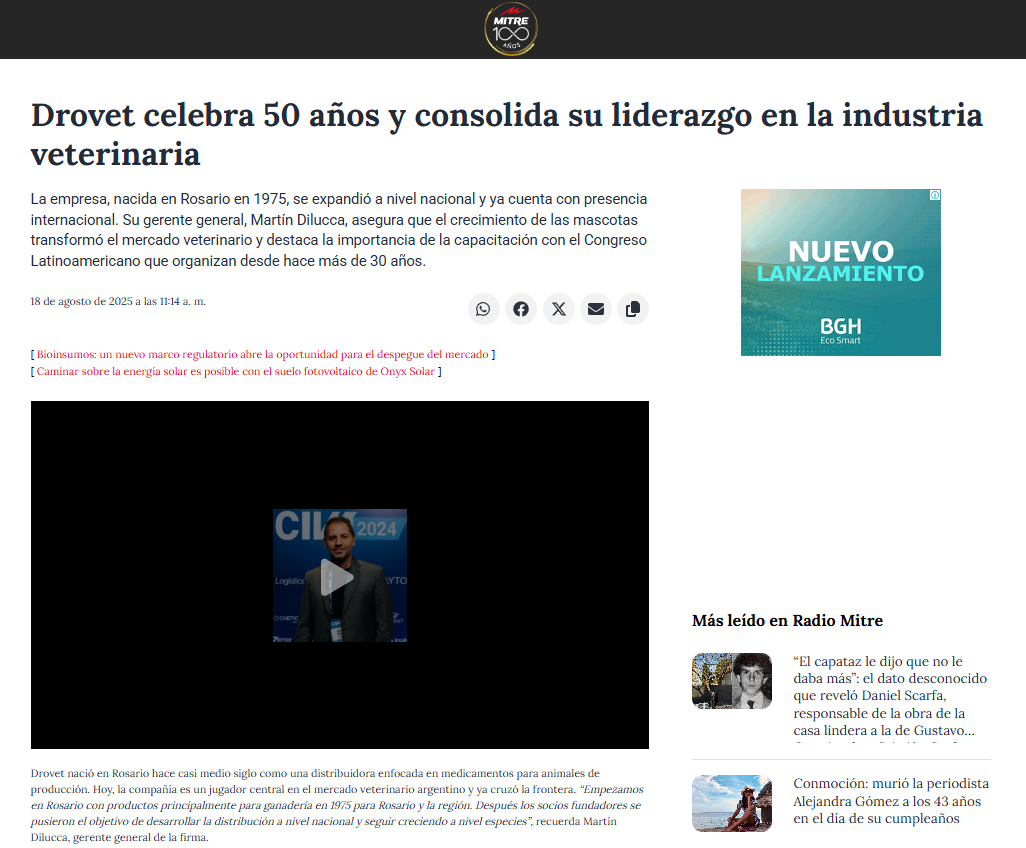Open the Alejandra Gómez story thumbnail
The width and height of the screenshot is (1026, 848).
(x=731, y=803)
